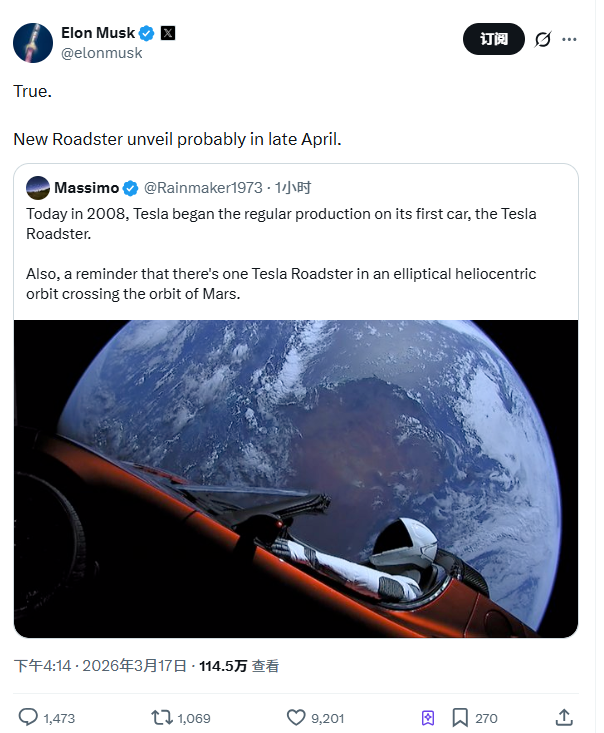Open Elon Musk display name link

[x=98, y=33]
